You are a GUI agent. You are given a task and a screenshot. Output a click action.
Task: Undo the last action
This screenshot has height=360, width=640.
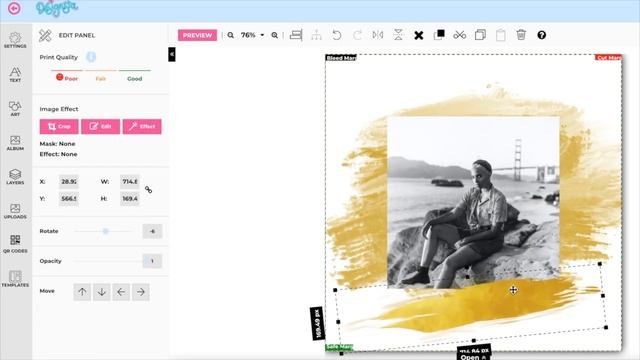(x=337, y=35)
